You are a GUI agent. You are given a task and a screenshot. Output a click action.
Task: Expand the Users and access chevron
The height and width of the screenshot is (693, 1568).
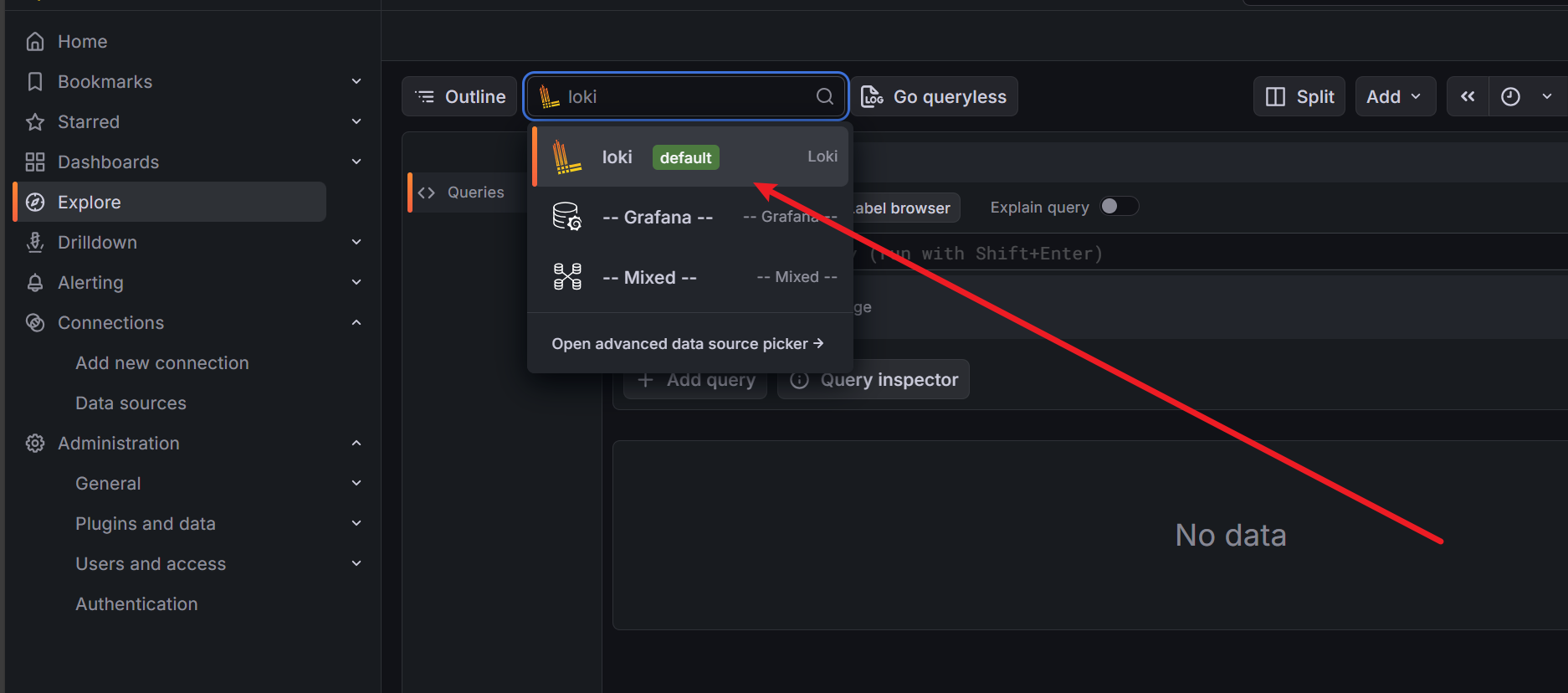(x=356, y=563)
